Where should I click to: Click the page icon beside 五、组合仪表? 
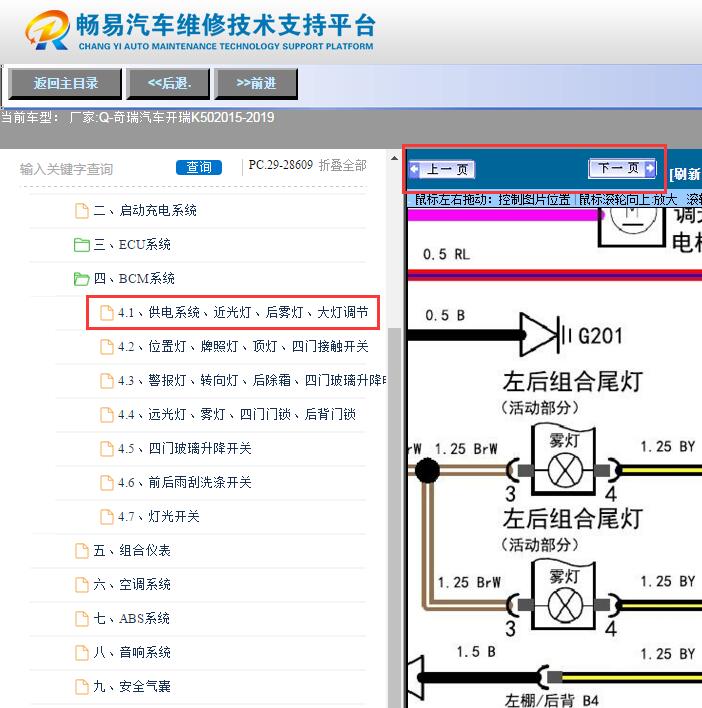coord(82,550)
